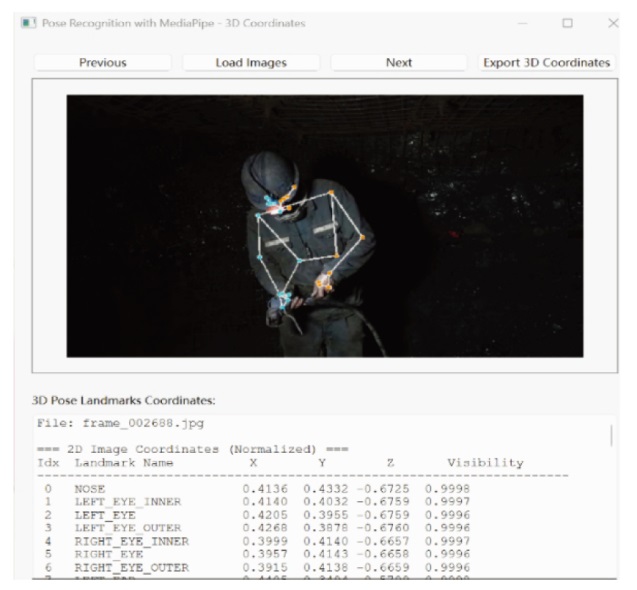This screenshot has width=637, height=590.
Task: Click the coordinates text box scrollbar thumb
Action: tap(611, 436)
